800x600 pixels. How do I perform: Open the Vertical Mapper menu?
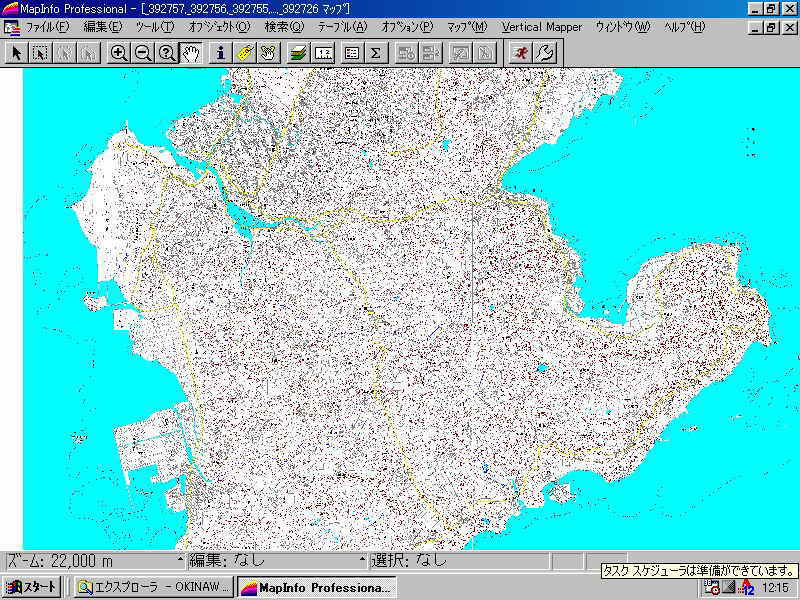(541, 27)
